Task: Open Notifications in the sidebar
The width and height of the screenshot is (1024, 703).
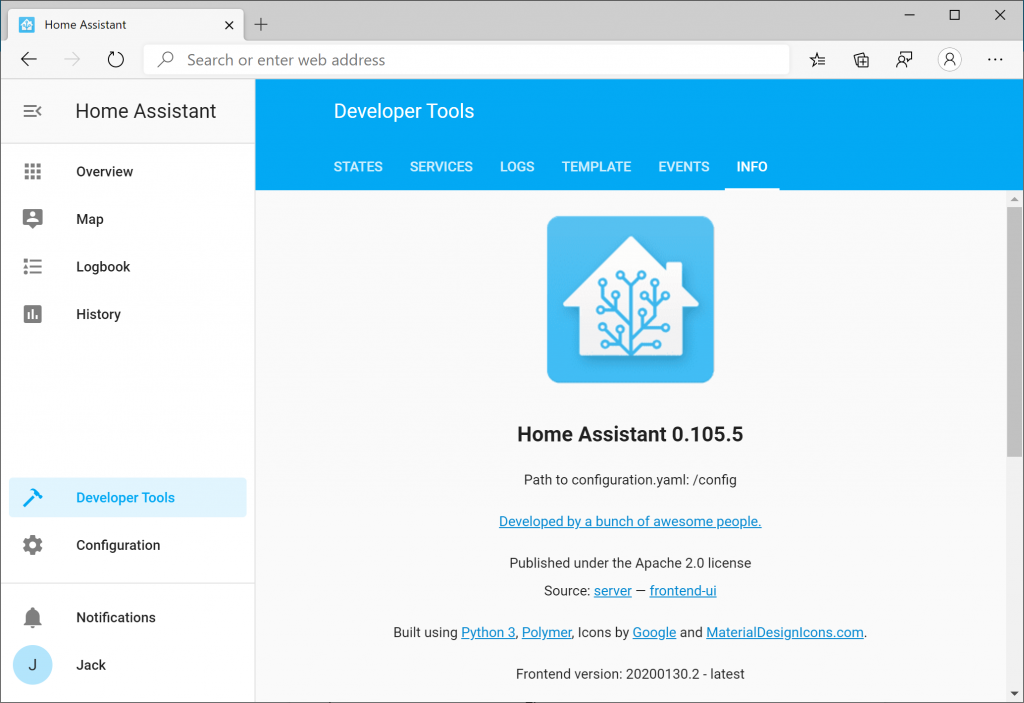Action: click(x=128, y=617)
